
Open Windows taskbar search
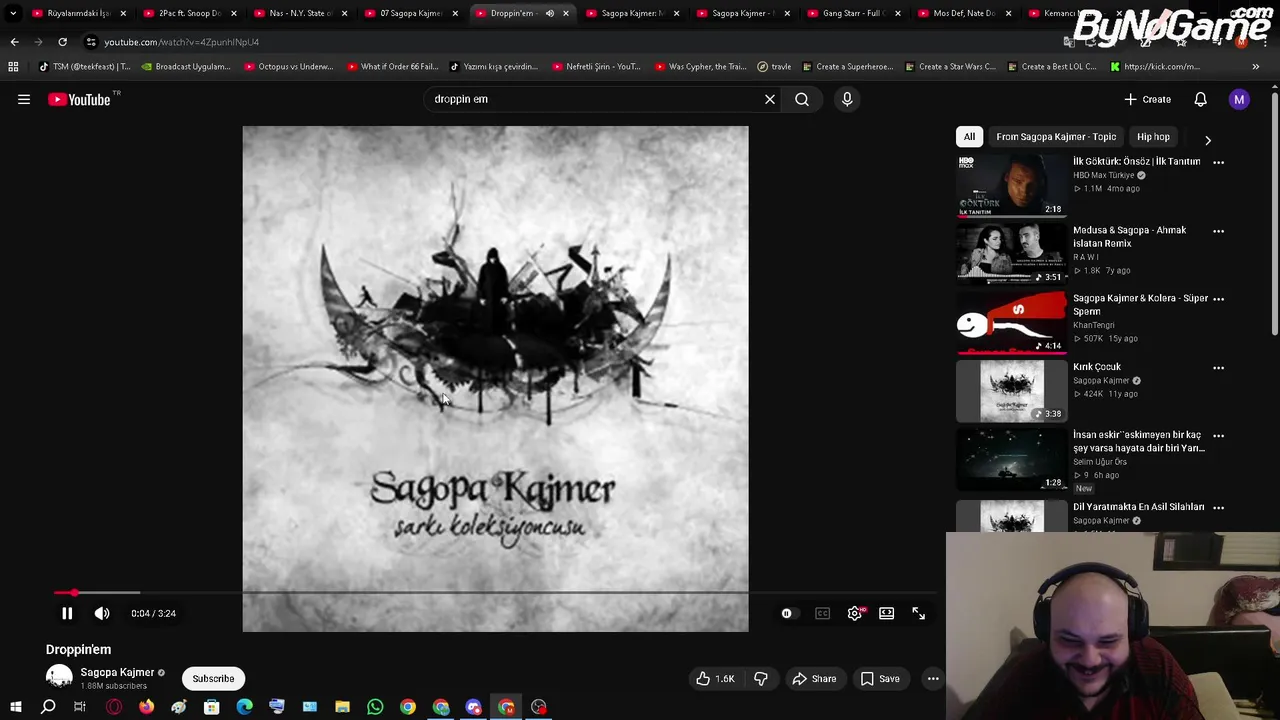pos(48,707)
